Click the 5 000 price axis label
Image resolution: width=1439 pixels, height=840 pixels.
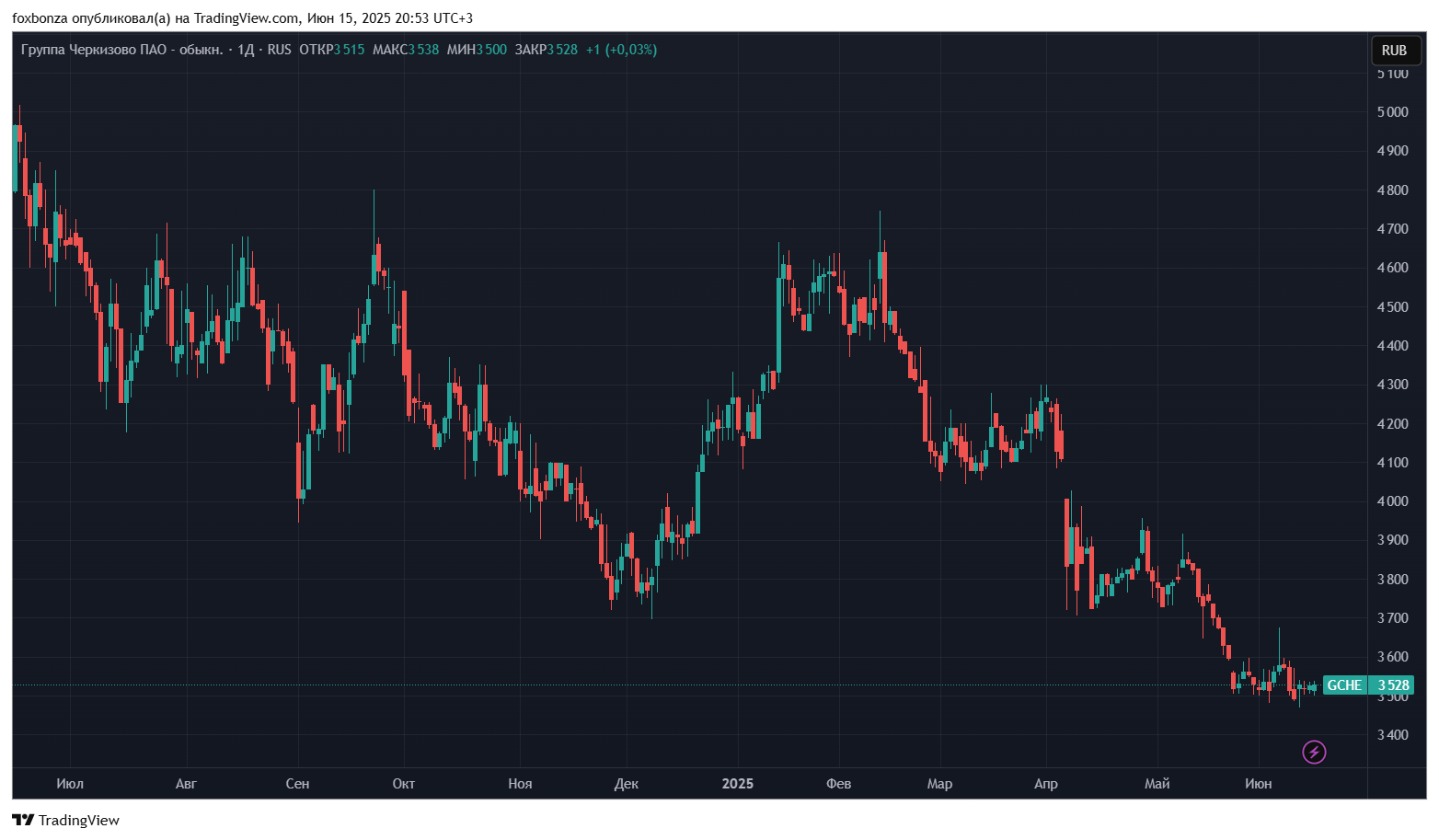click(1392, 112)
